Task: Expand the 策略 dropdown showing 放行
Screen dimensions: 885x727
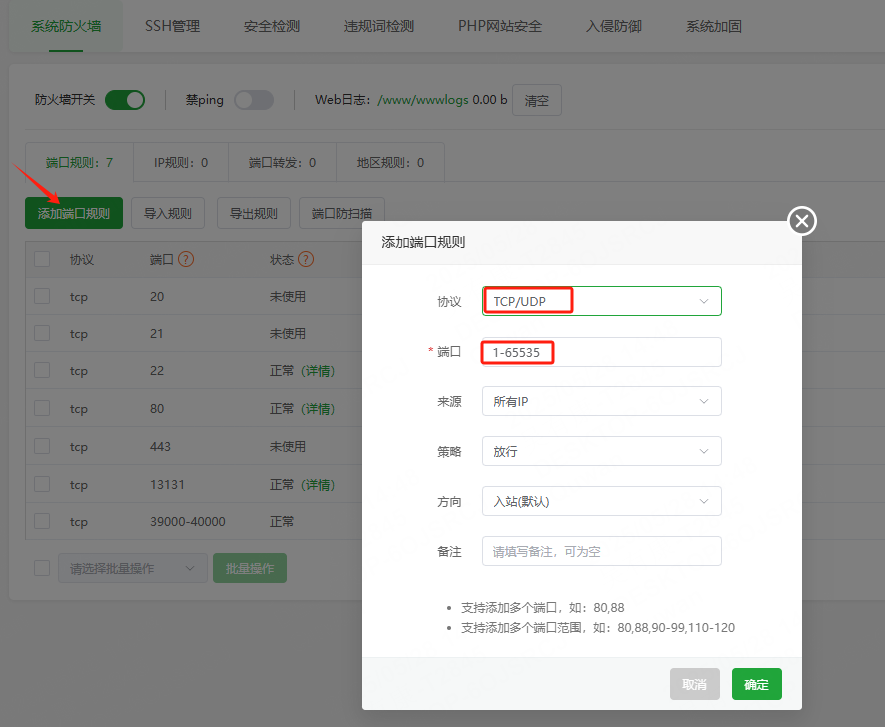Action: [x=601, y=451]
